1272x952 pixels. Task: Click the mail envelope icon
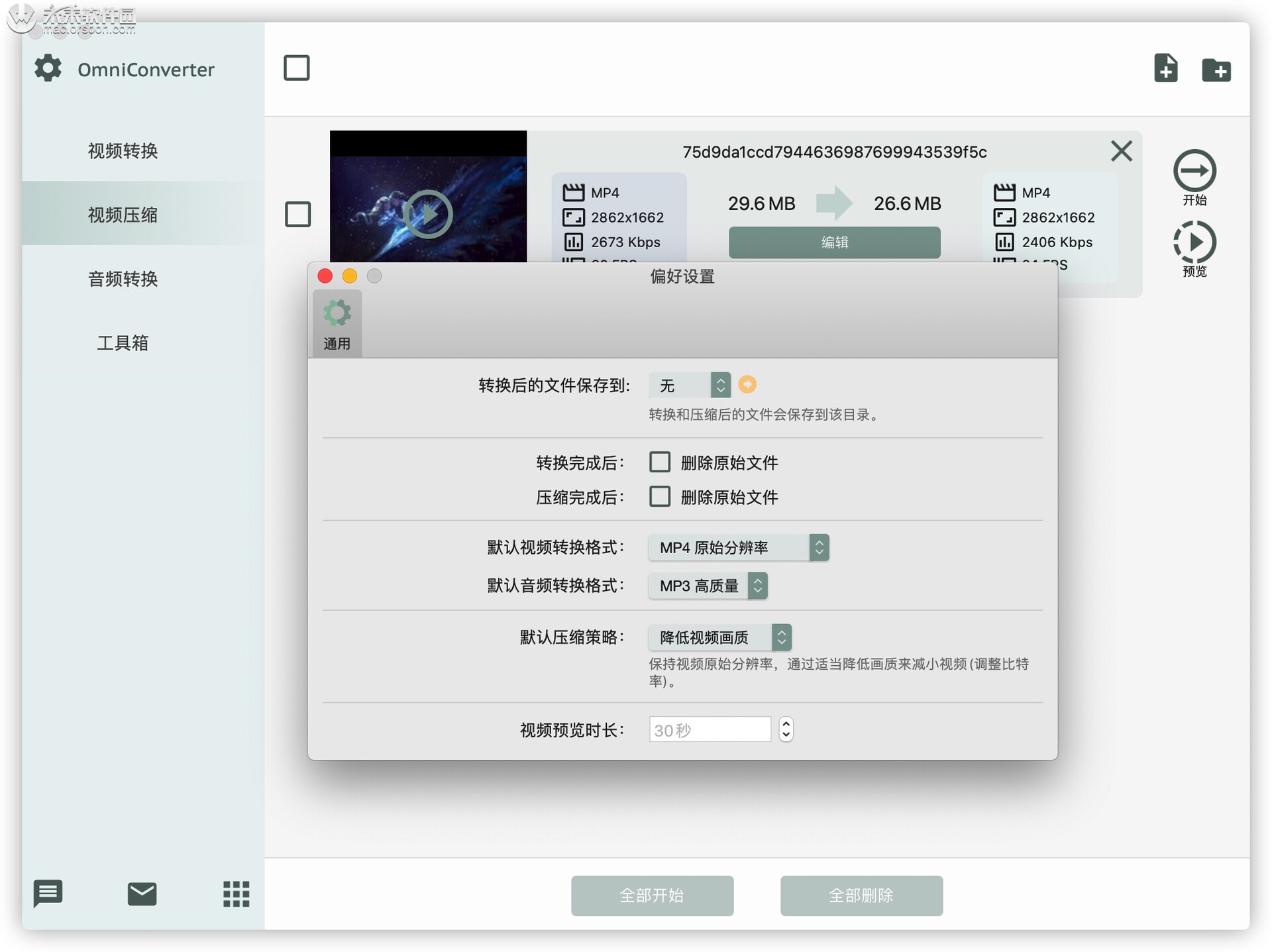[x=142, y=894]
